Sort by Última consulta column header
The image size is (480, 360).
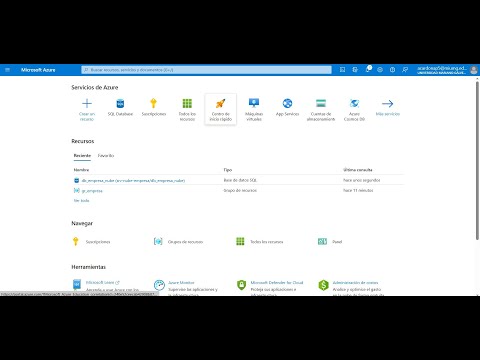coord(358,170)
